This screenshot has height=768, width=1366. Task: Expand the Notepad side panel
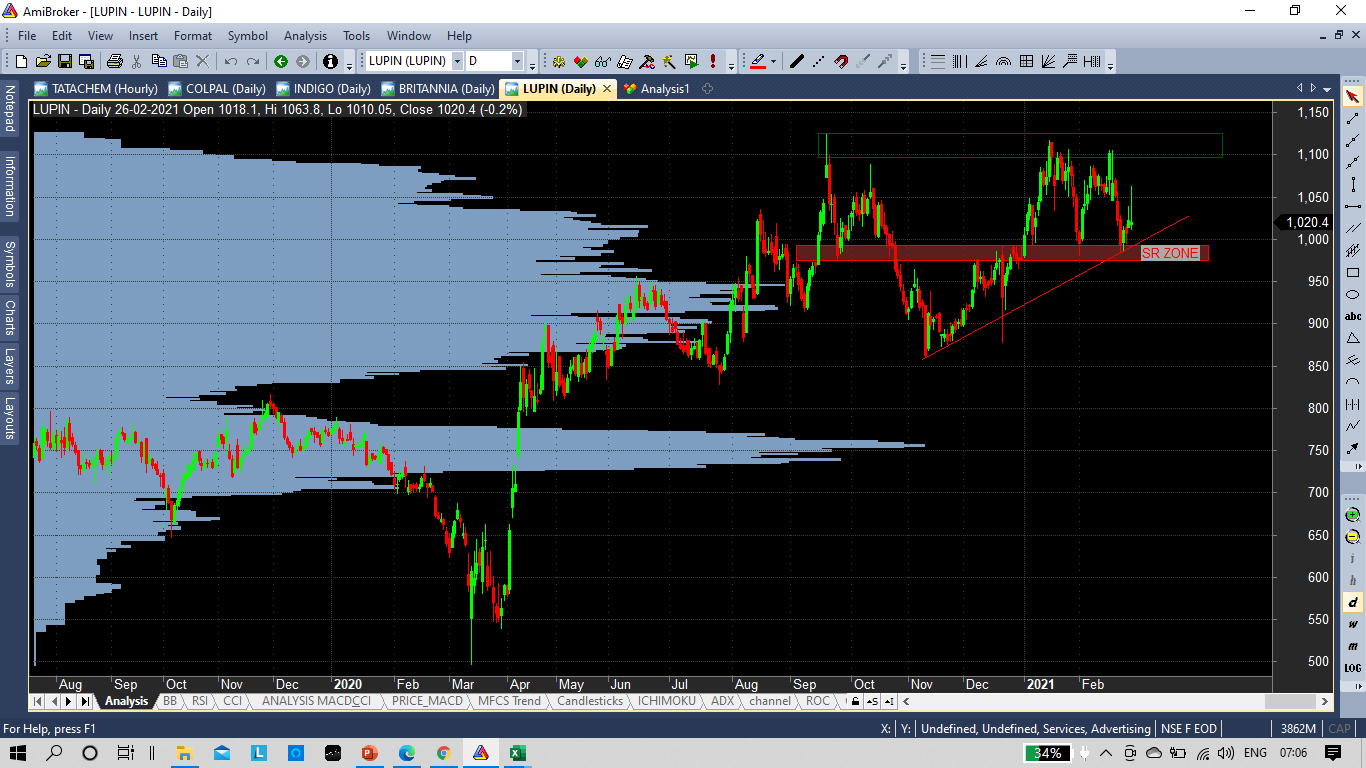[10, 109]
